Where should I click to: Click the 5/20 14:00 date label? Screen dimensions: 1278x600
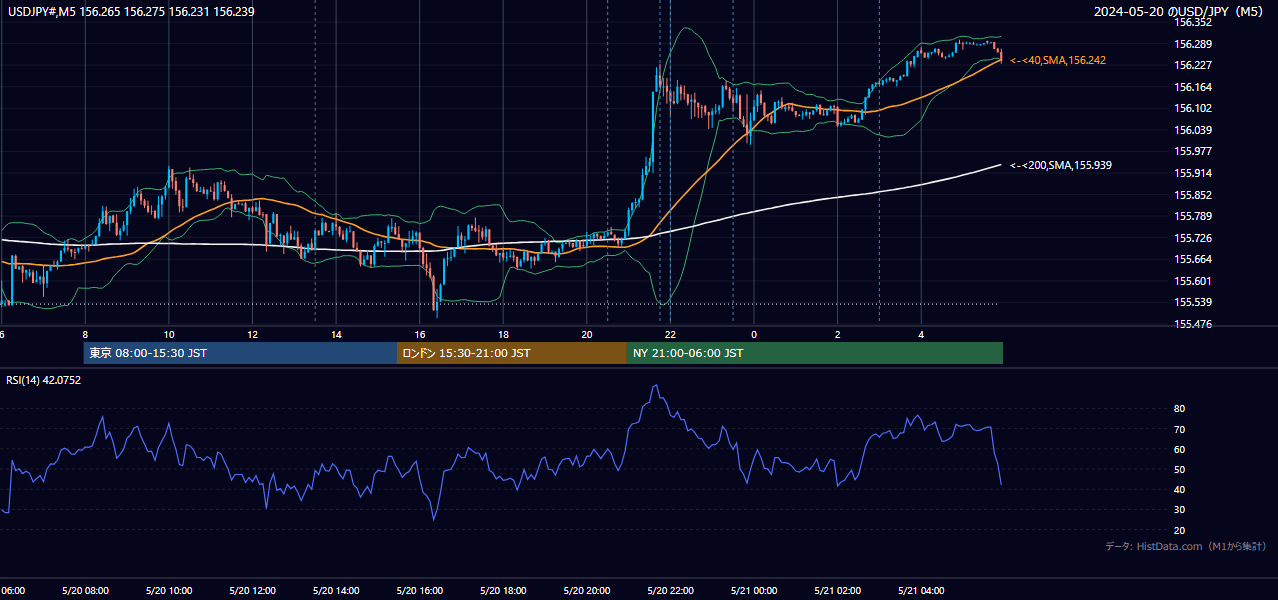[x=336, y=591]
